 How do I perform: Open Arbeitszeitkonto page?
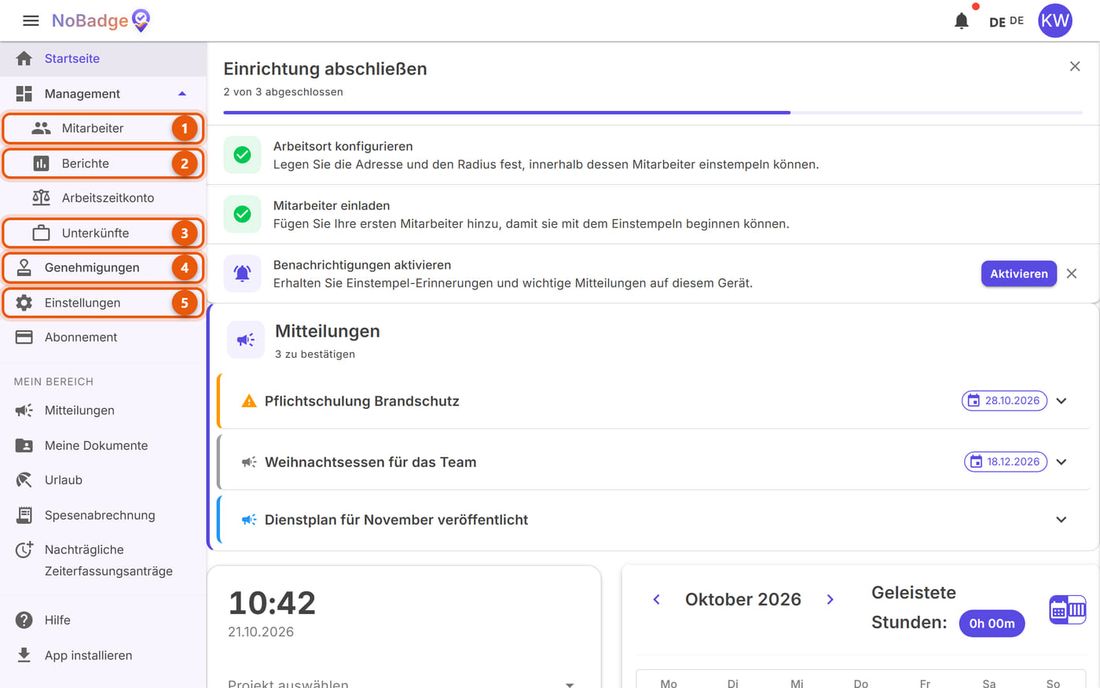[103, 198]
